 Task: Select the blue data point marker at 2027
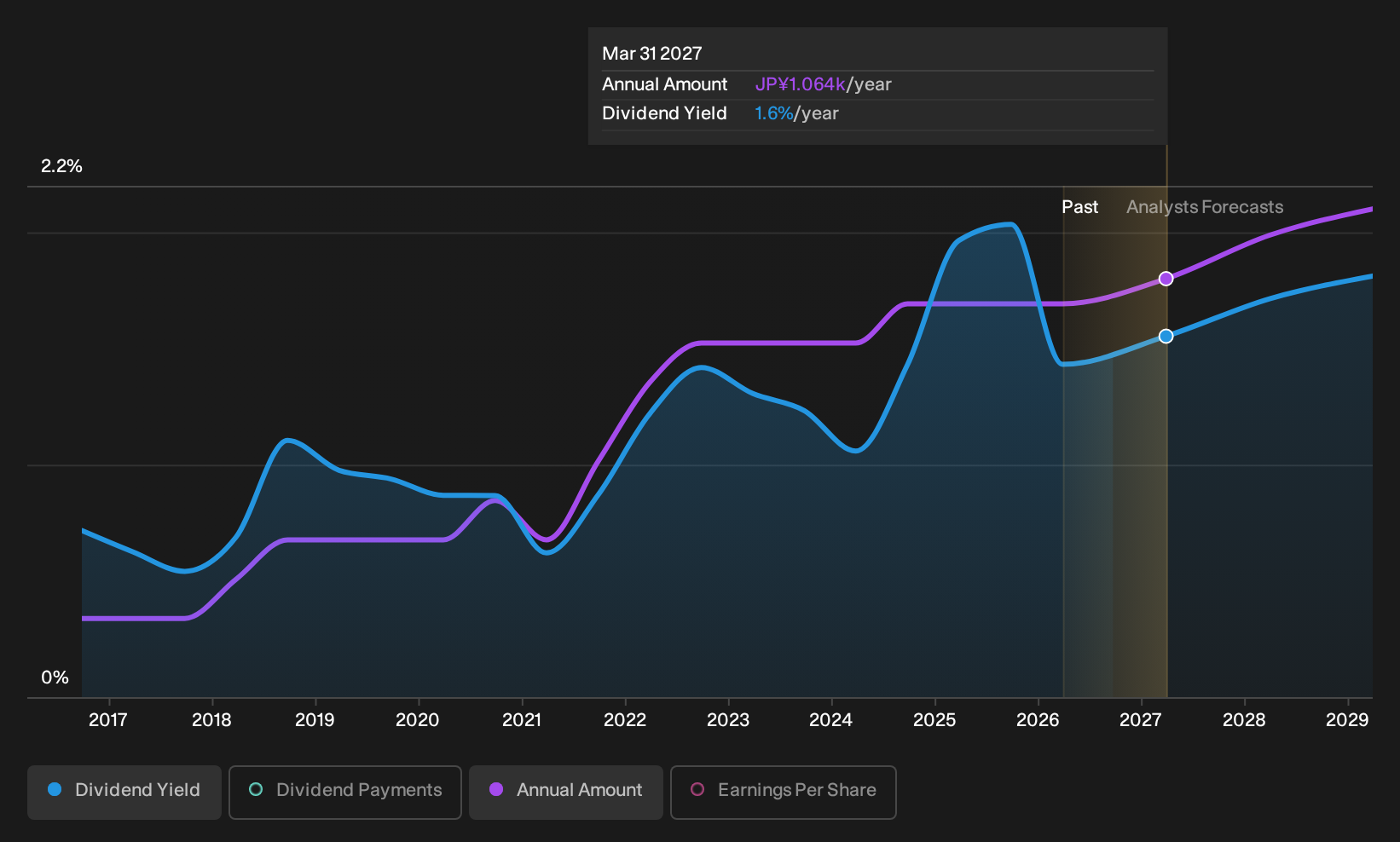click(1166, 337)
